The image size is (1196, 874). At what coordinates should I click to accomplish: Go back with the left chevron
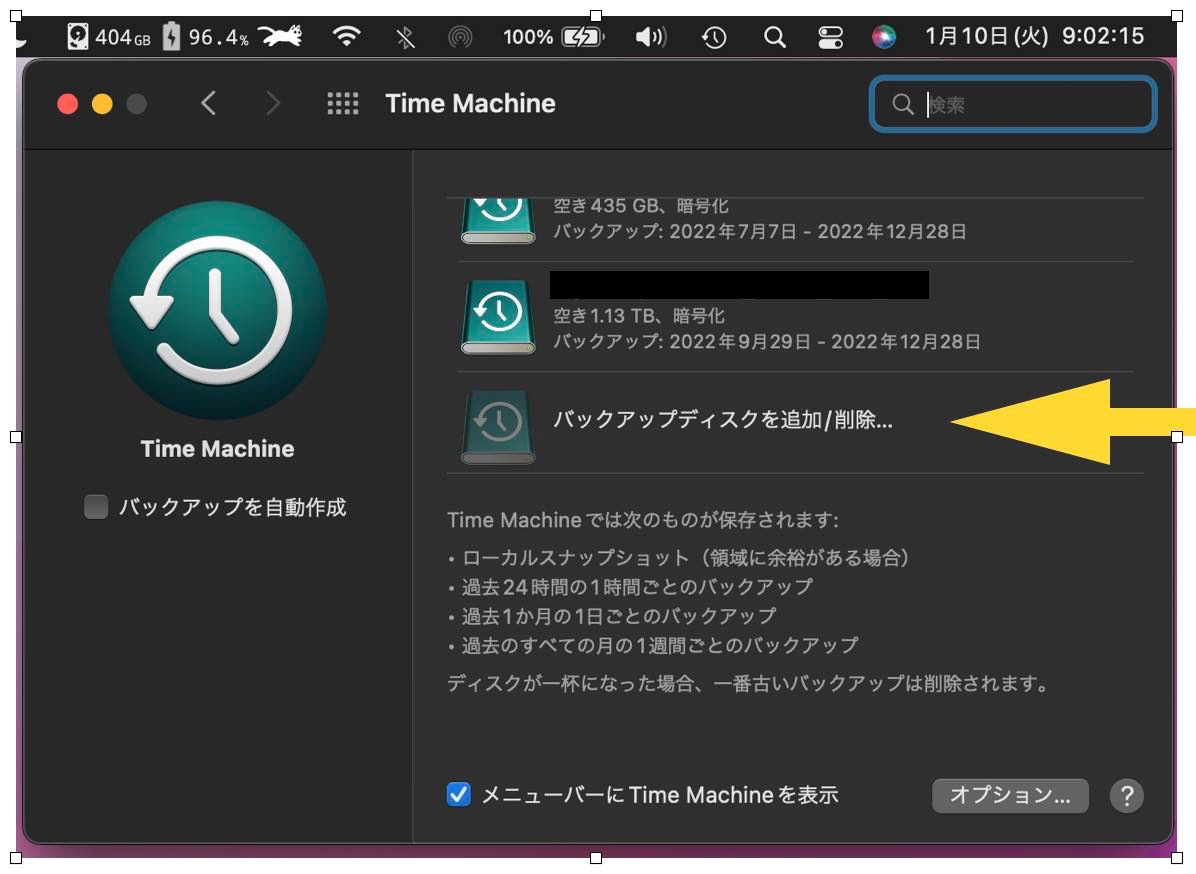208,103
